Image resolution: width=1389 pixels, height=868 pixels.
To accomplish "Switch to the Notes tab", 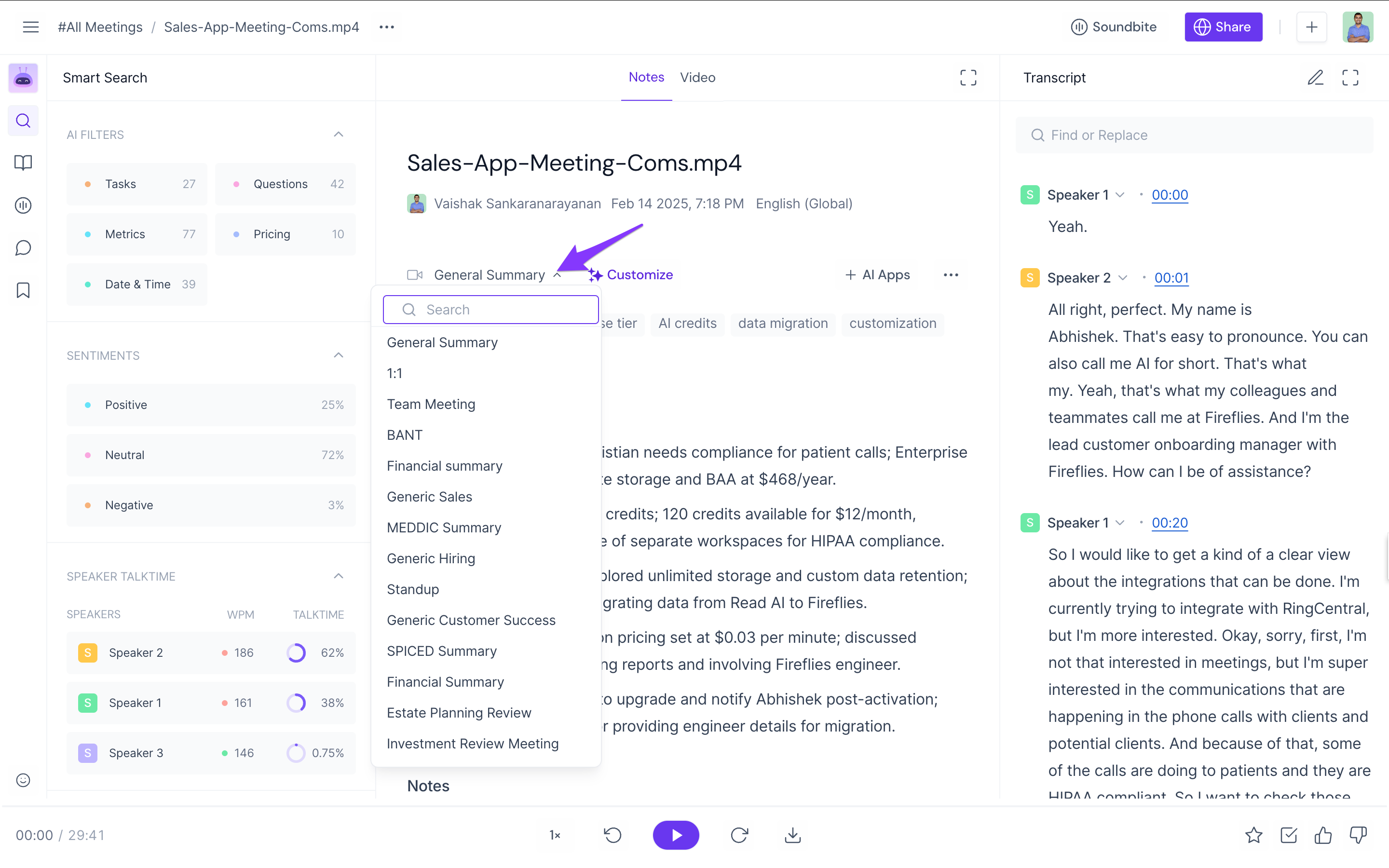I will (x=646, y=78).
